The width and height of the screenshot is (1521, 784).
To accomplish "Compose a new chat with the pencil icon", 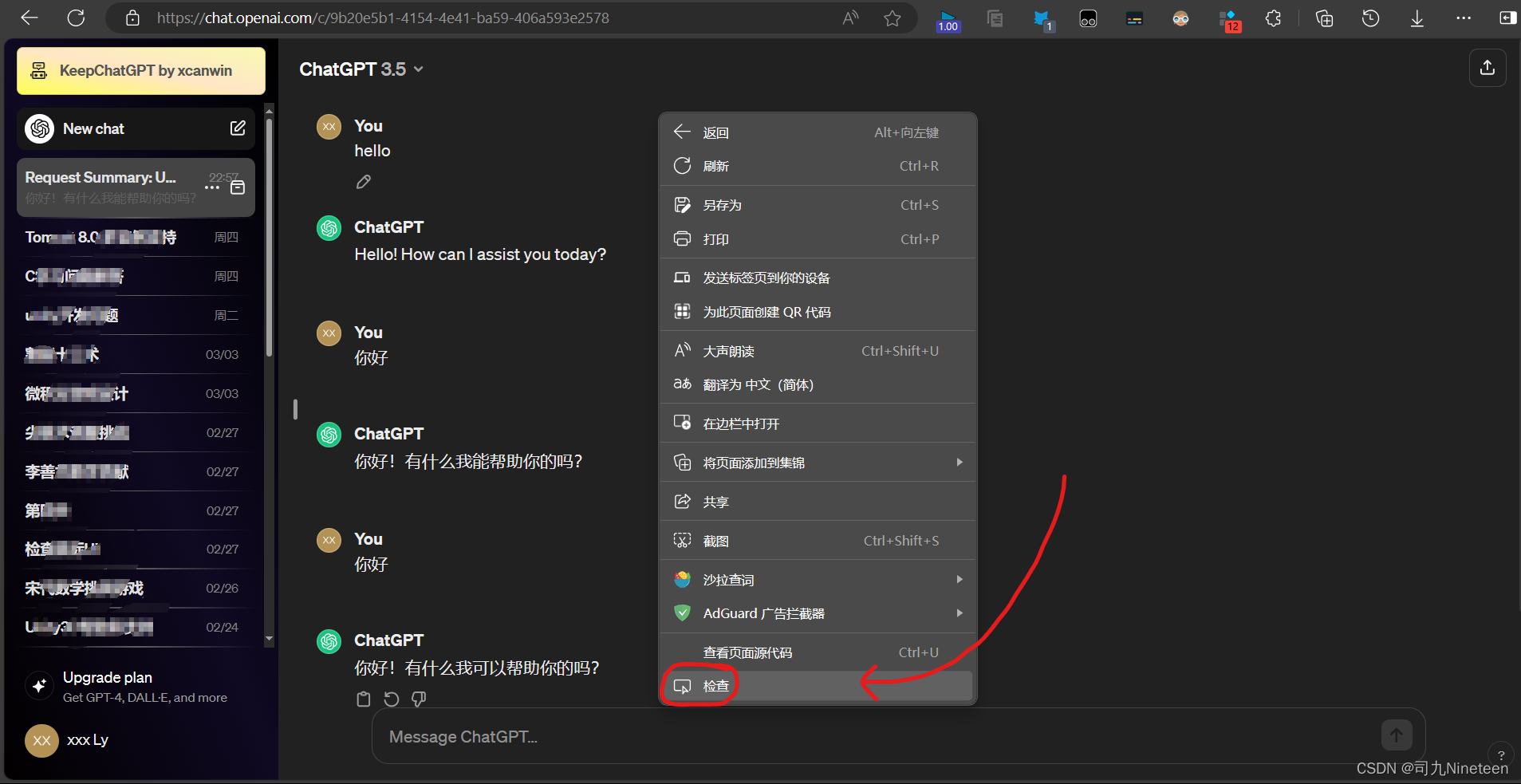I will click(237, 128).
